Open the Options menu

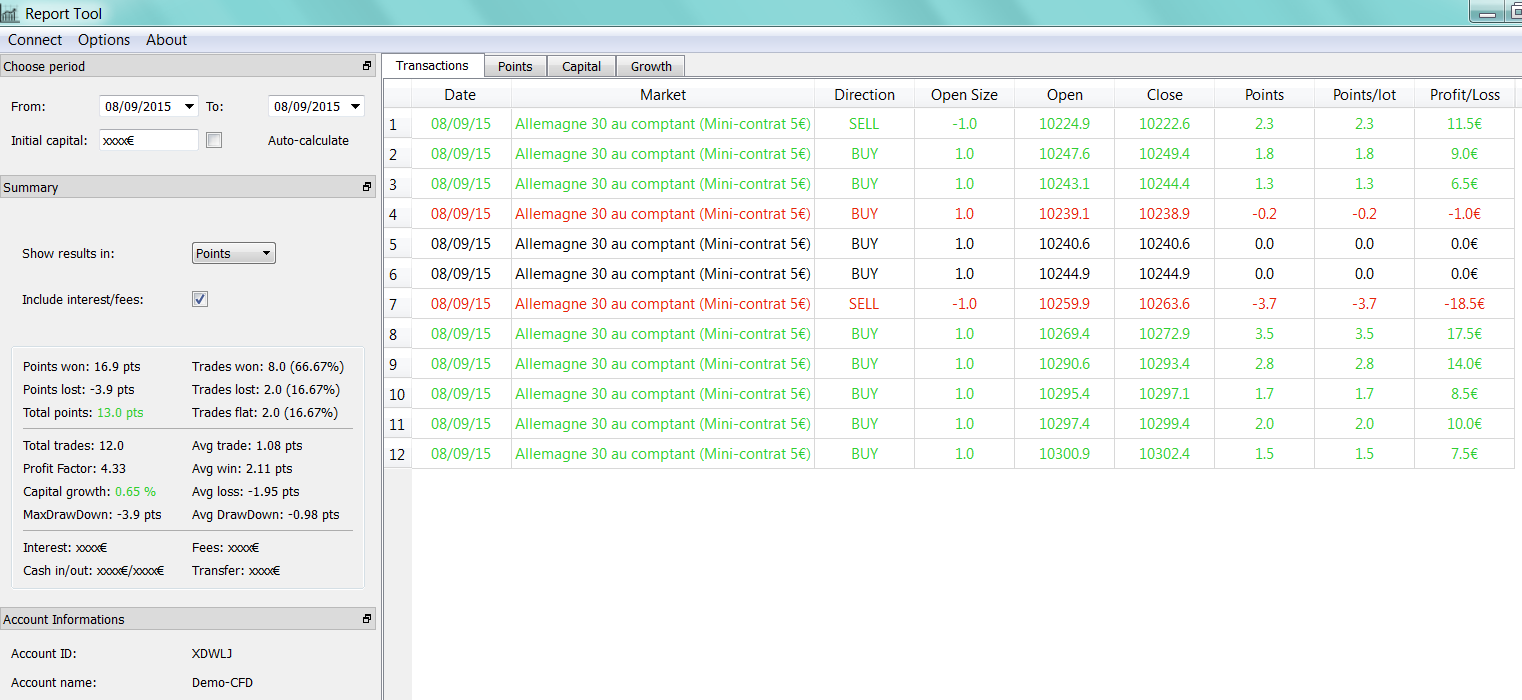click(104, 40)
